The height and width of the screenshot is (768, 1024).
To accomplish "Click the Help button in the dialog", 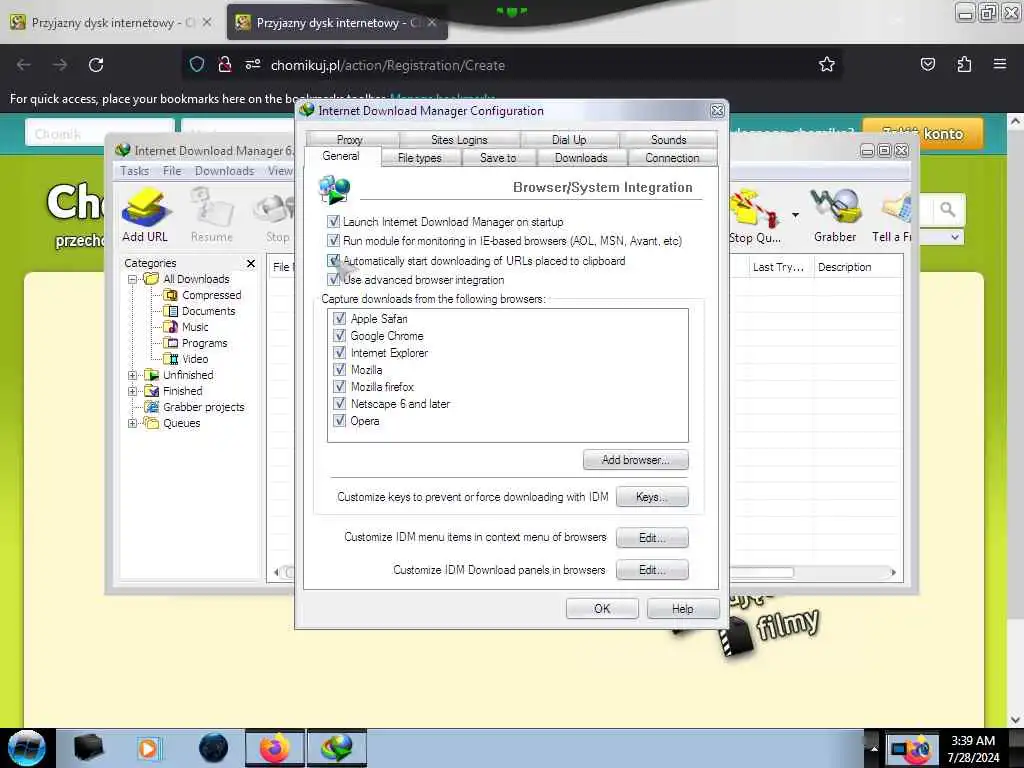I will (x=682, y=609).
